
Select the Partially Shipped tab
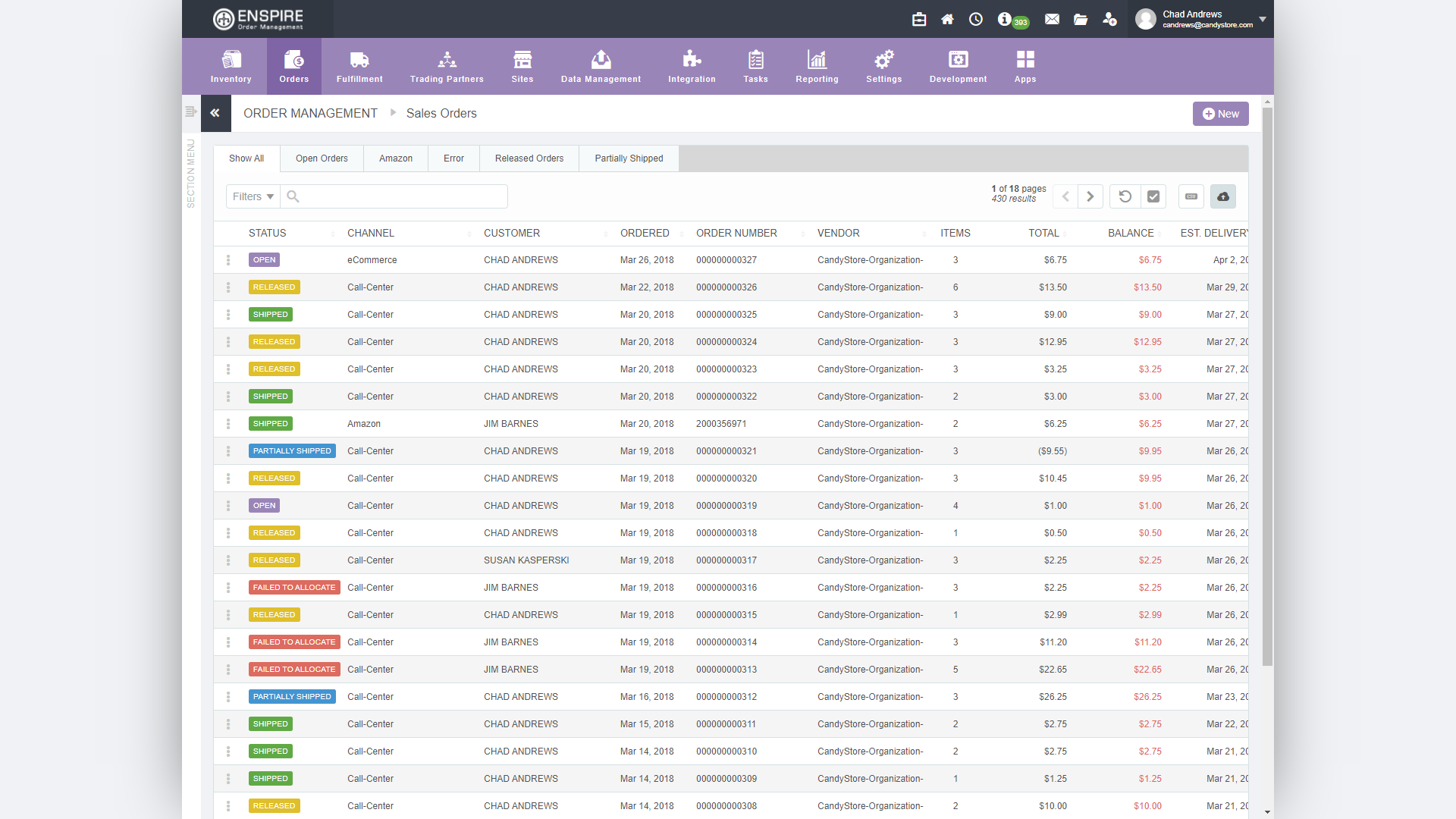[x=629, y=158]
